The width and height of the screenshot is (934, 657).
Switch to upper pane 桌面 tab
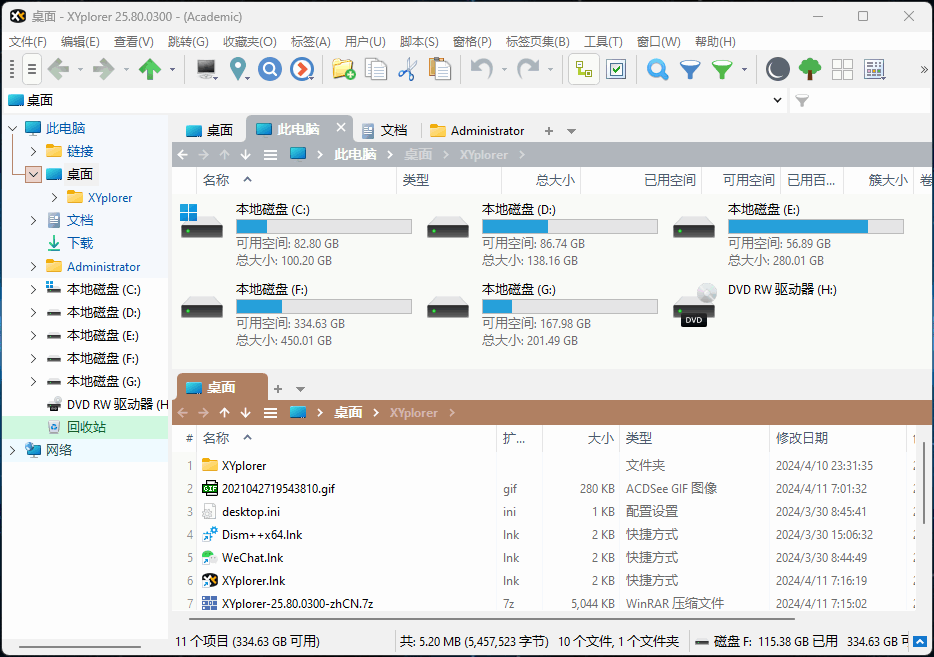click(x=209, y=130)
